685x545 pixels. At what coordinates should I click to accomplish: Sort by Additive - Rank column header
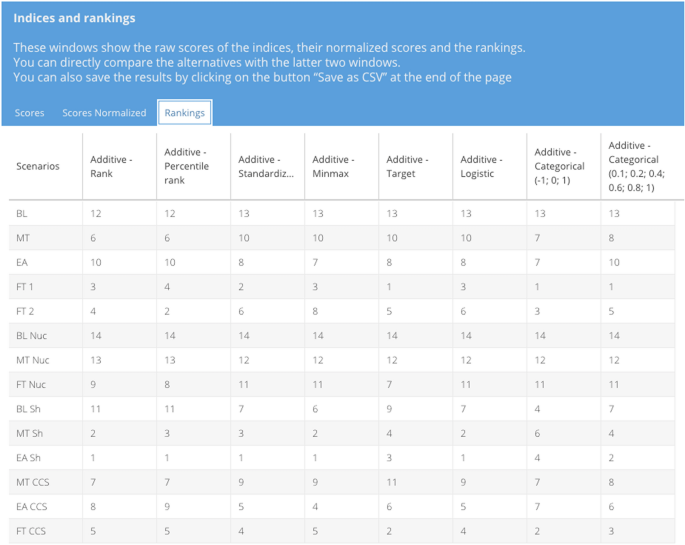tap(110, 166)
